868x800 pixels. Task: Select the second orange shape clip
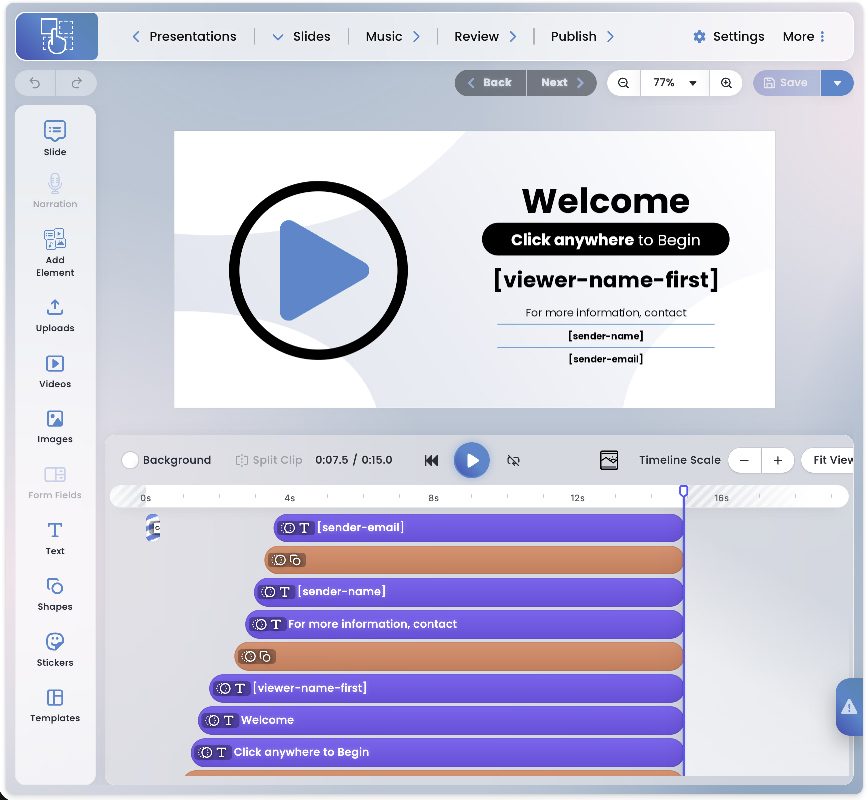459,656
